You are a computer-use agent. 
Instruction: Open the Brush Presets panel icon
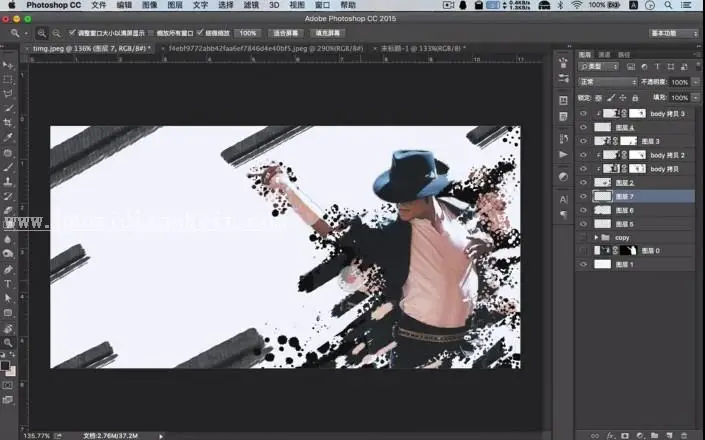[563, 78]
